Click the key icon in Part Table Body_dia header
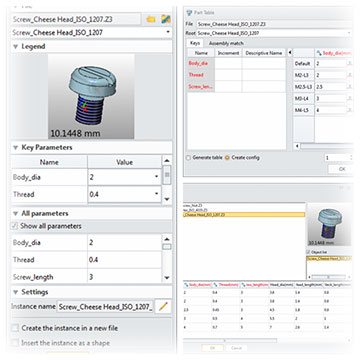The image size is (360, 360). (x=319, y=53)
